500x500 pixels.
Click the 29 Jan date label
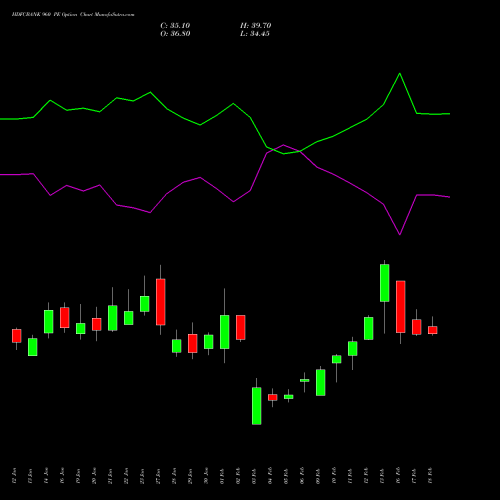coord(190,476)
